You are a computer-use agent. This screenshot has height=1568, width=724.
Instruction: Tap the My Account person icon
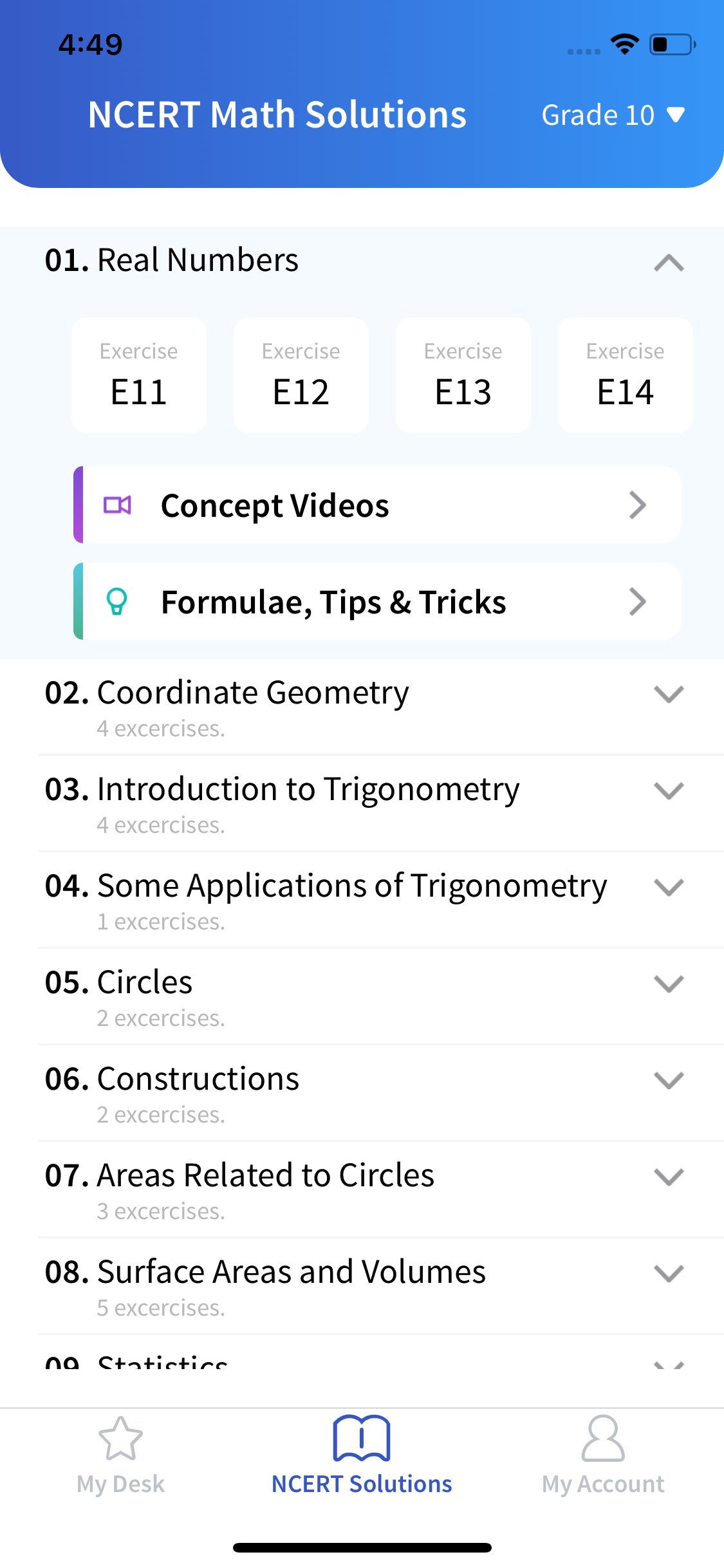tap(603, 1439)
